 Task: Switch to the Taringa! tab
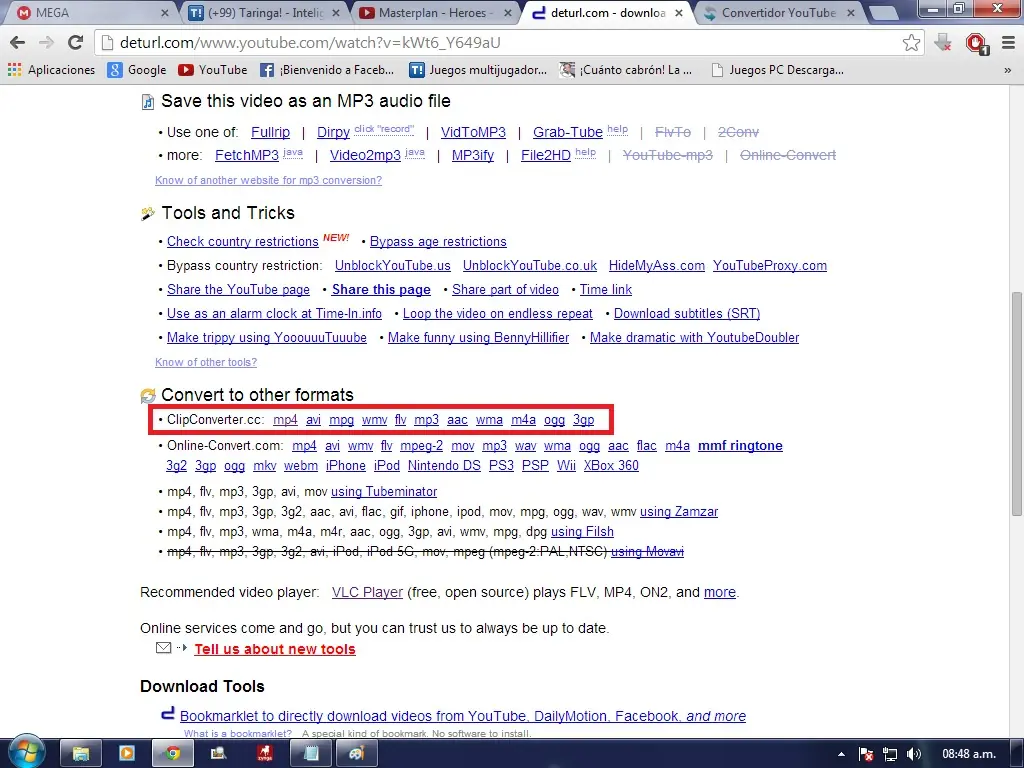[264, 12]
